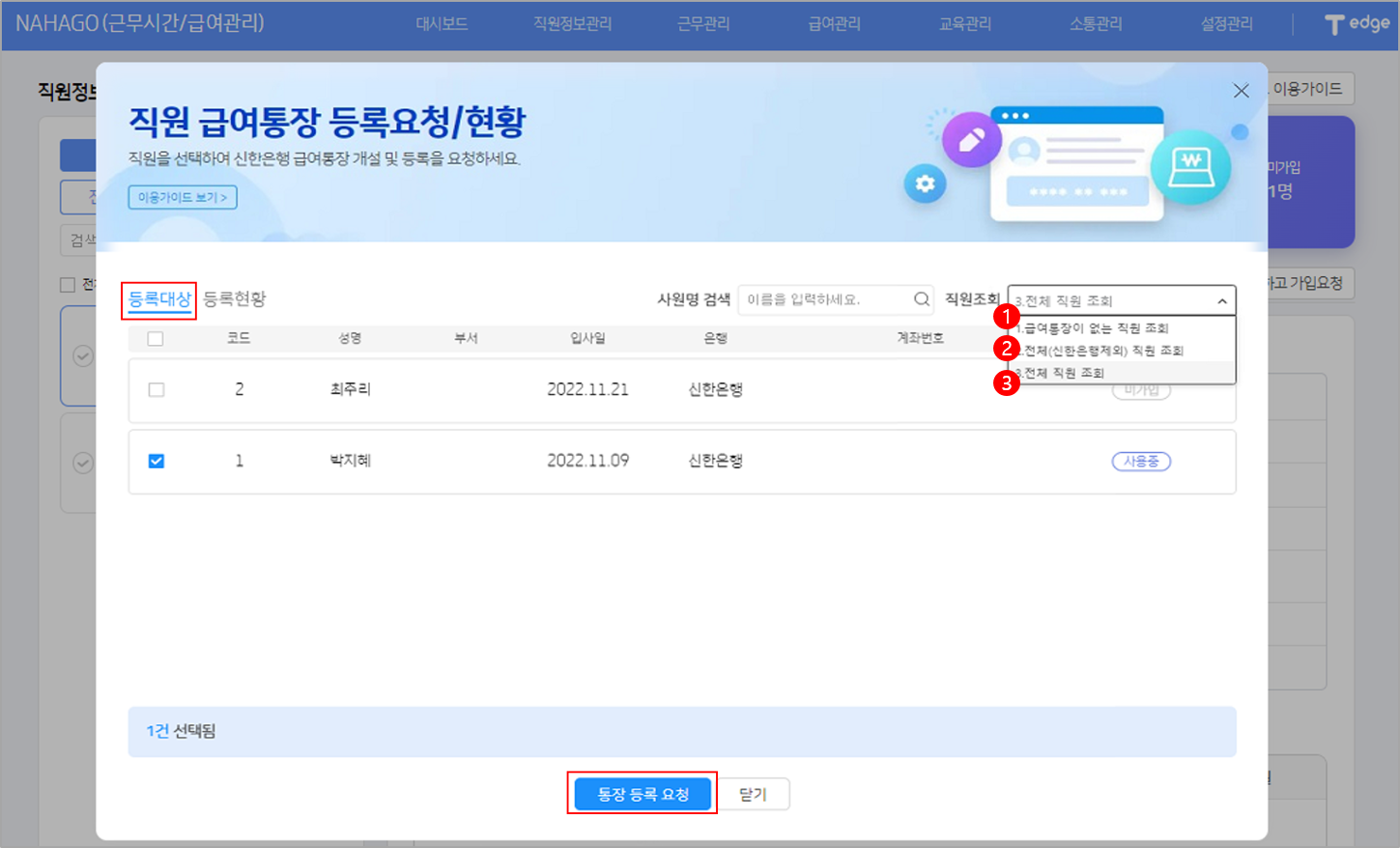The width and height of the screenshot is (1400, 848).
Task: Close the salary account registration dialog
Action: point(1242,91)
